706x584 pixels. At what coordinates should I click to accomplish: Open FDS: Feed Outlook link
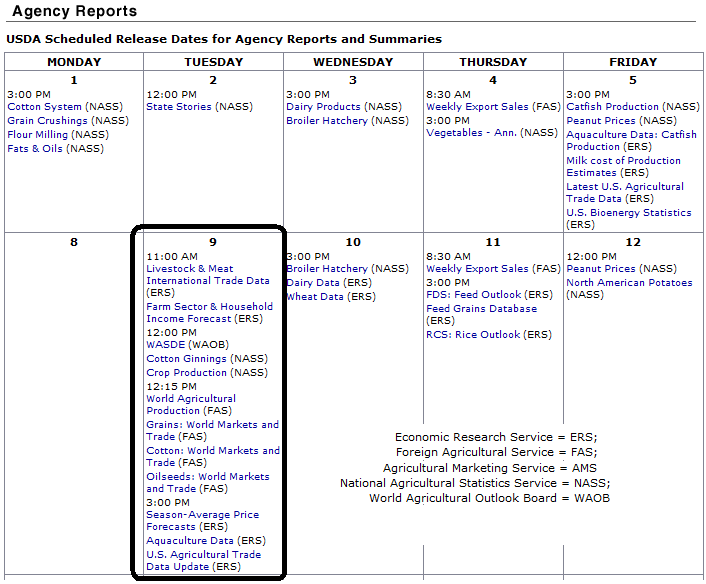point(474,295)
